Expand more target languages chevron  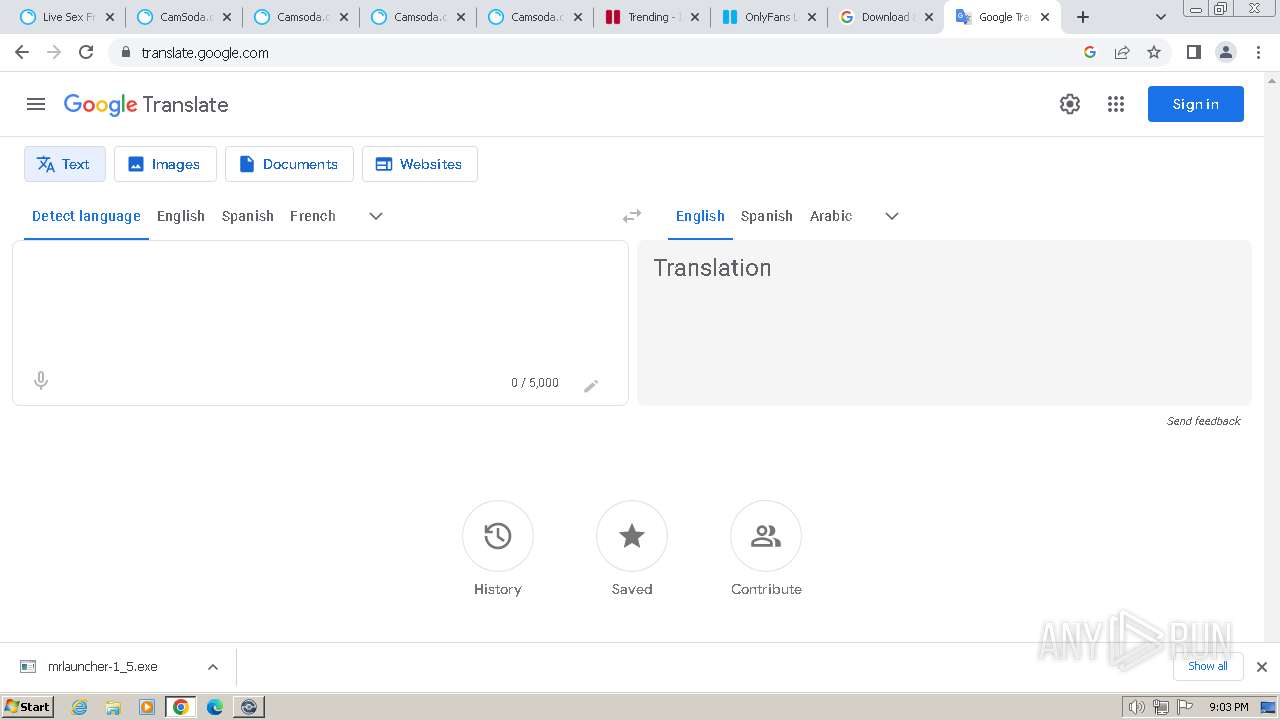[892, 216]
